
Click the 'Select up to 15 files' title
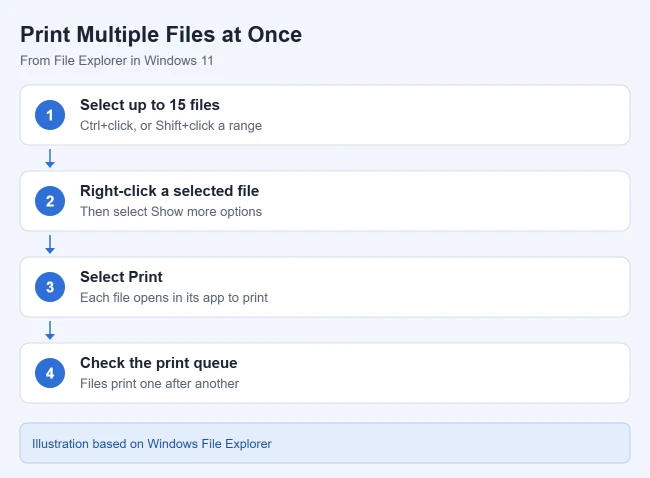tap(150, 105)
